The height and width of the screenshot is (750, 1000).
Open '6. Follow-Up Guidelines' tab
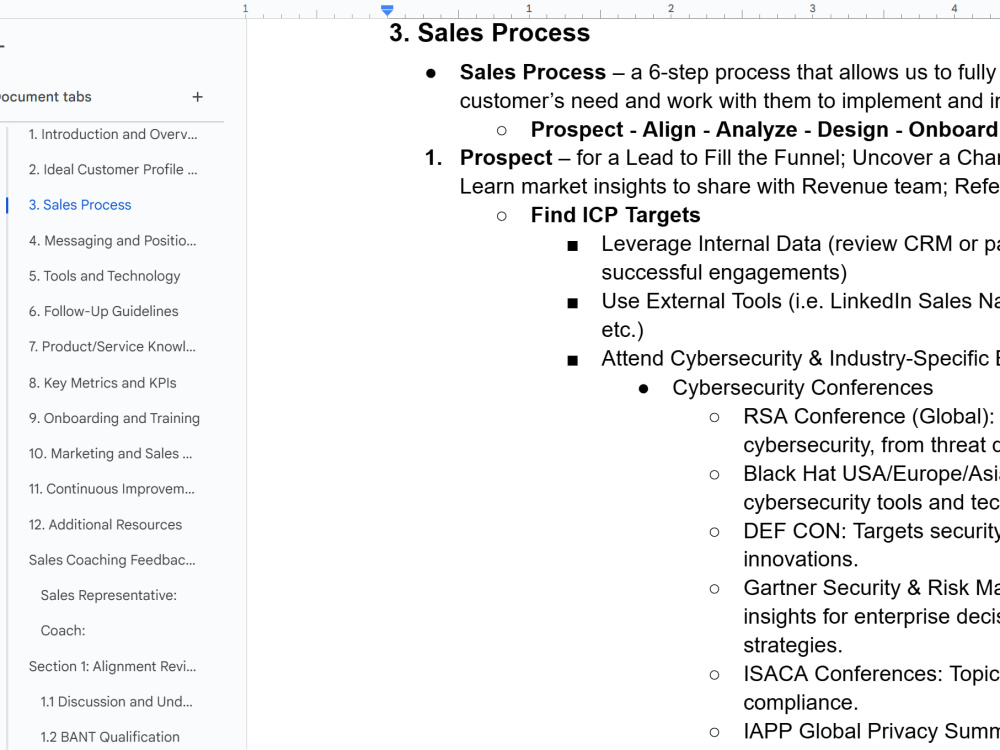coord(103,311)
